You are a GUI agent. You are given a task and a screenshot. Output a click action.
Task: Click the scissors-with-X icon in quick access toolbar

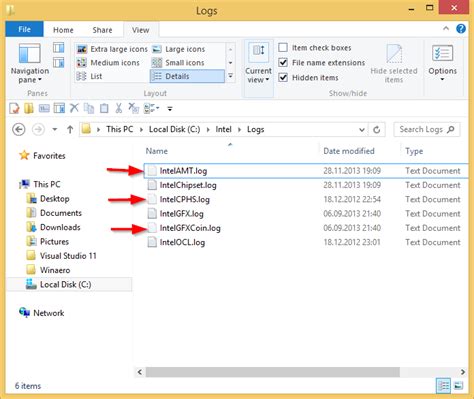click(134, 108)
